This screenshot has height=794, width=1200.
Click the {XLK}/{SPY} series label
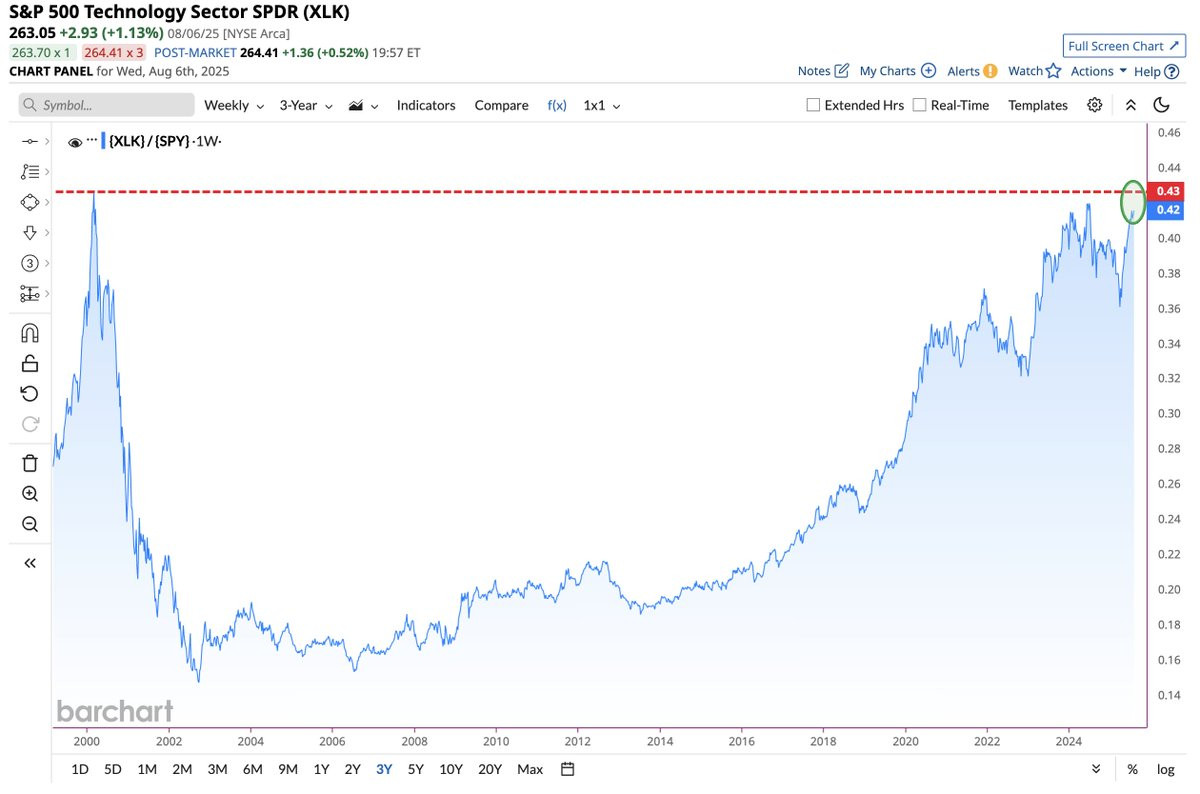150,142
